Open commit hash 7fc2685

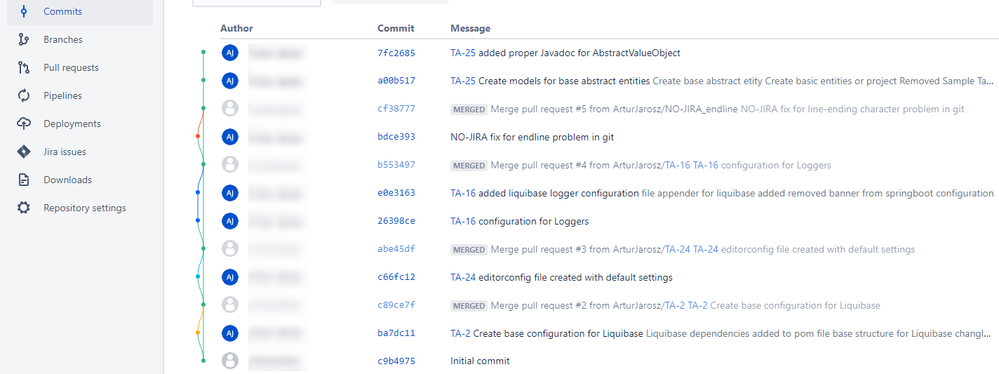396,53
